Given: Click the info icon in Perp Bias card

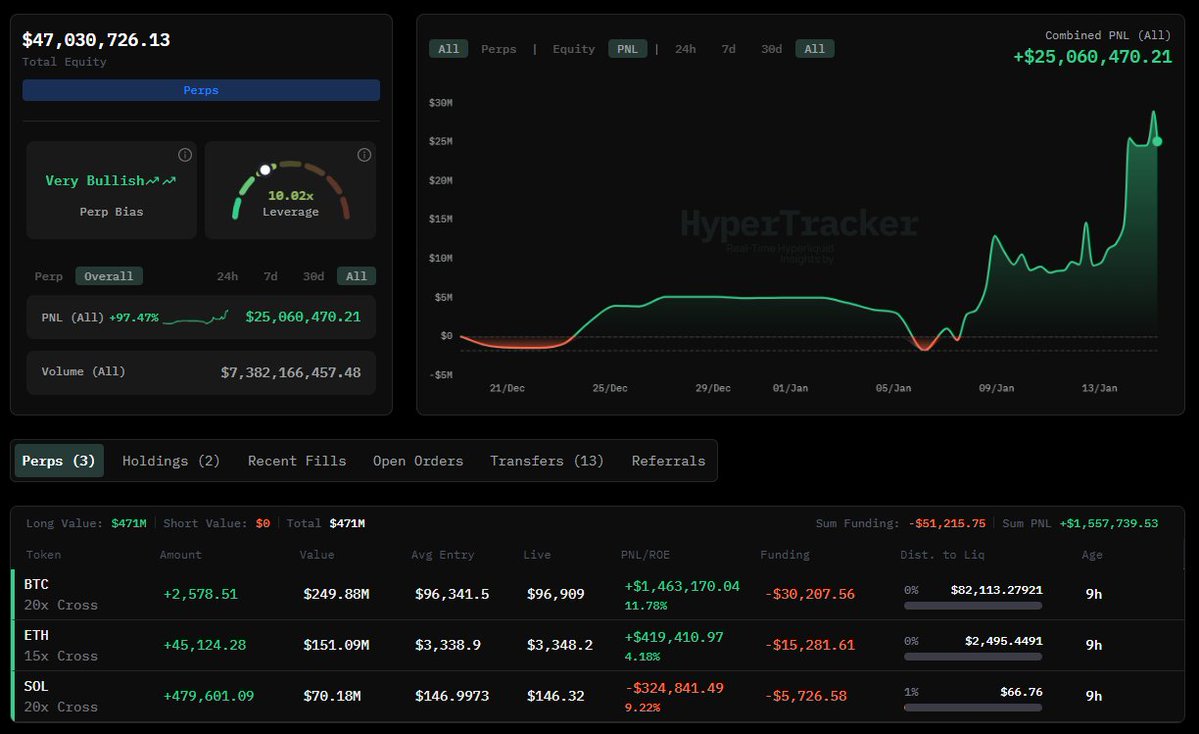Looking at the screenshot, I should (x=185, y=155).
